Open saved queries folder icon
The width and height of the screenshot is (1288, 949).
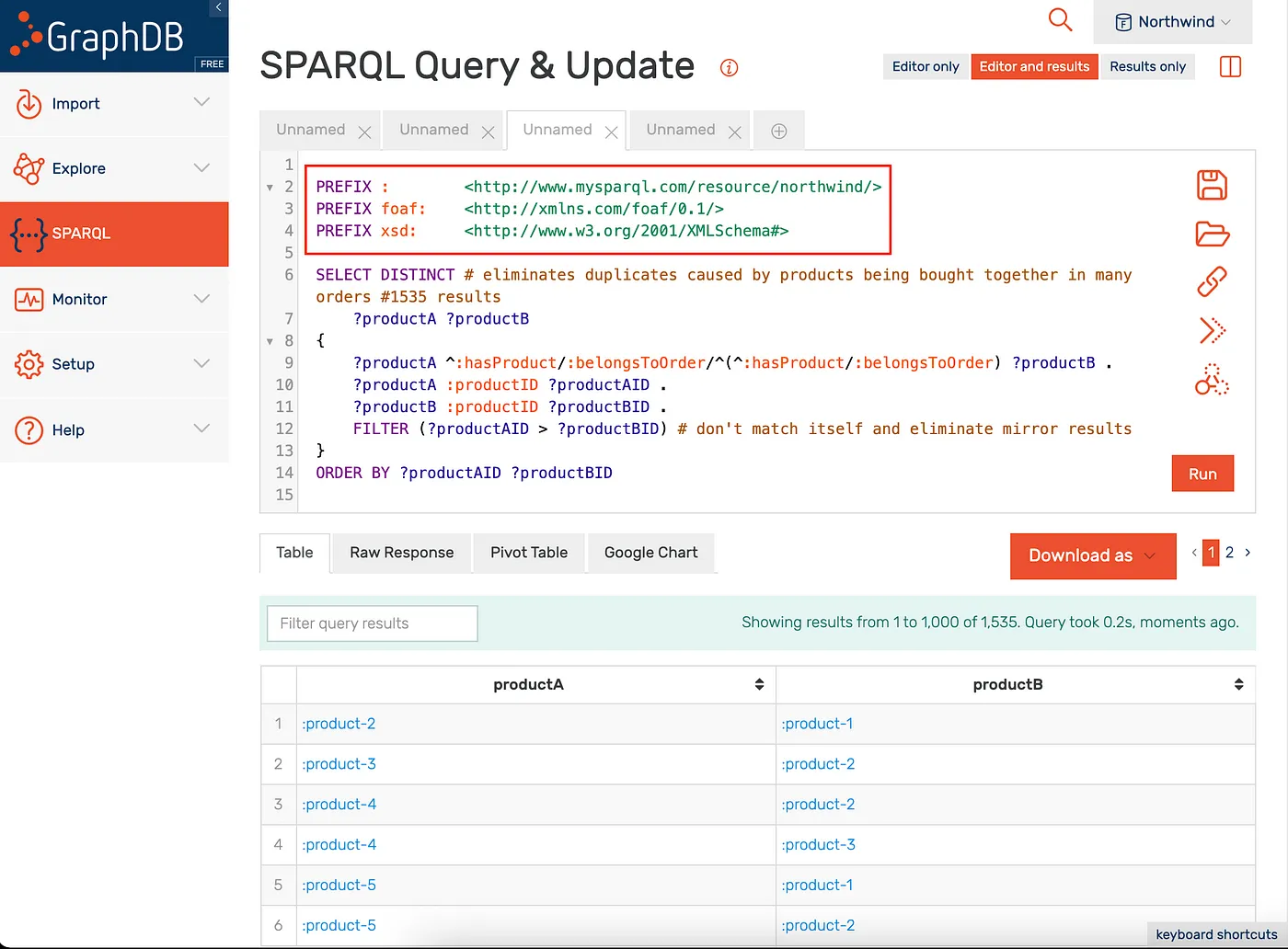(x=1212, y=234)
